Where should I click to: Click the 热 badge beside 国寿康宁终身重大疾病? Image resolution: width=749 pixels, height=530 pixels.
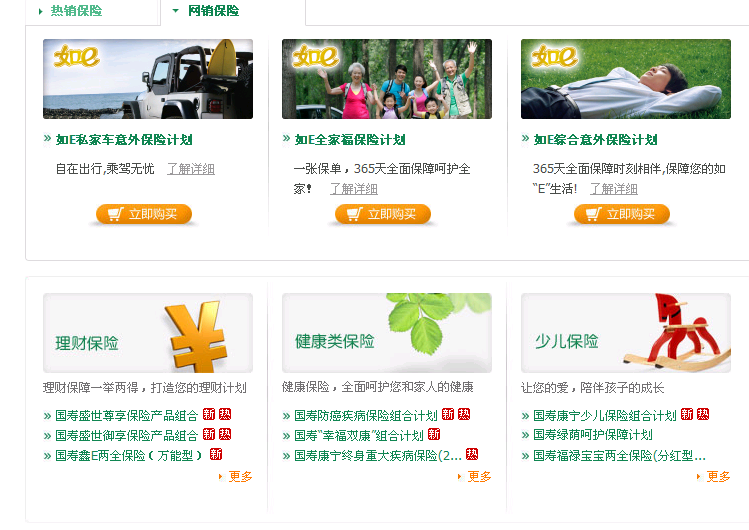[472, 454]
